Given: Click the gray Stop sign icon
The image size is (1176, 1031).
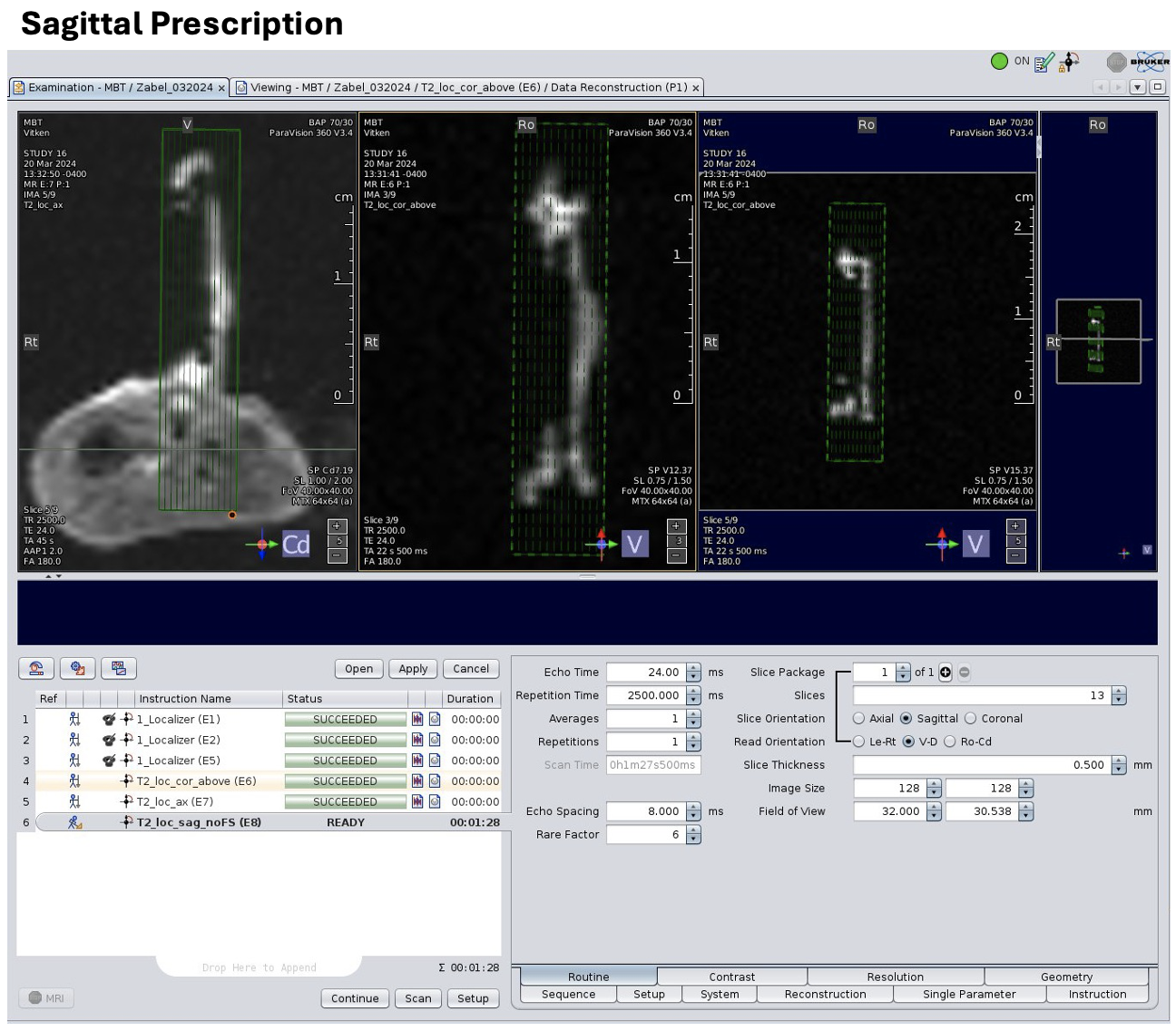Looking at the screenshot, I should coord(1116,62).
